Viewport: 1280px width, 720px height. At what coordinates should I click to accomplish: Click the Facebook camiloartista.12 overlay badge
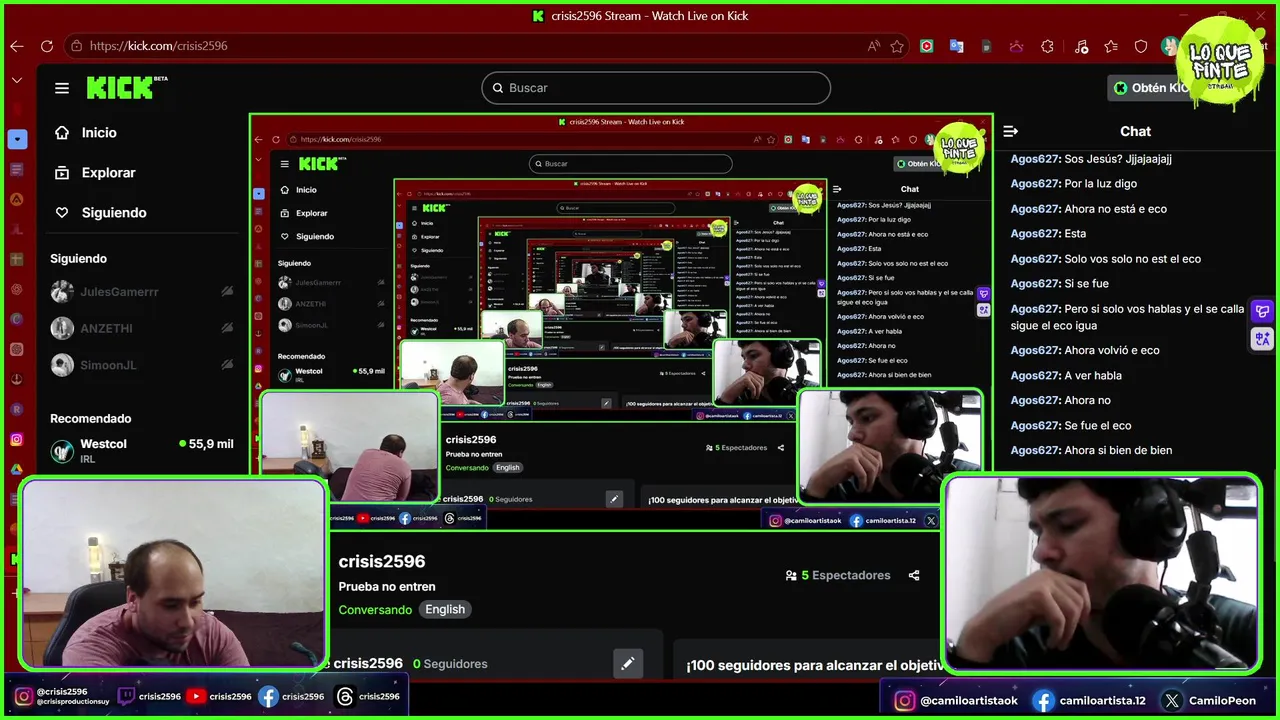(1089, 701)
